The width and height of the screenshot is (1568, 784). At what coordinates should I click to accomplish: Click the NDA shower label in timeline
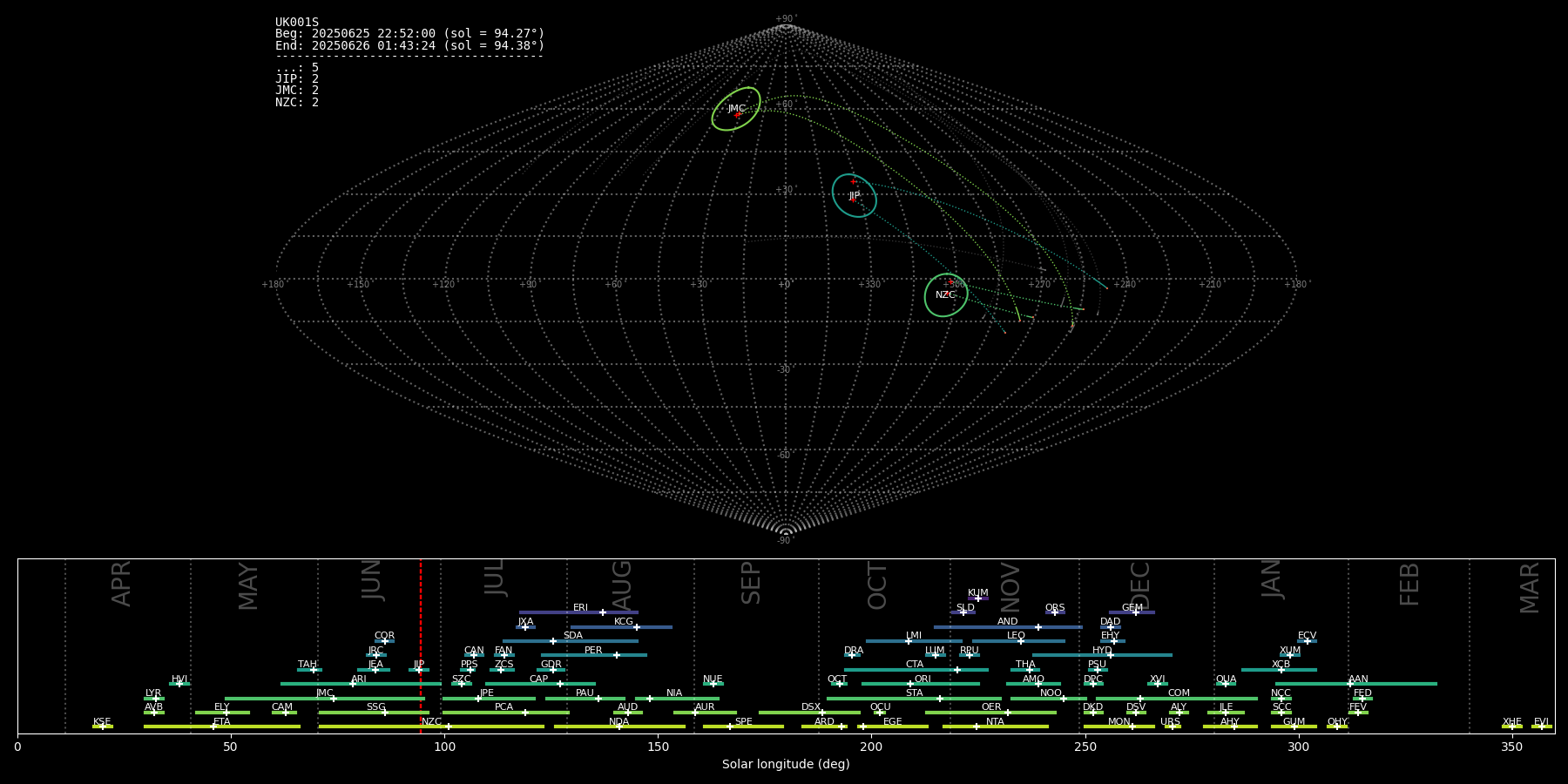pyautogui.click(x=619, y=721)
